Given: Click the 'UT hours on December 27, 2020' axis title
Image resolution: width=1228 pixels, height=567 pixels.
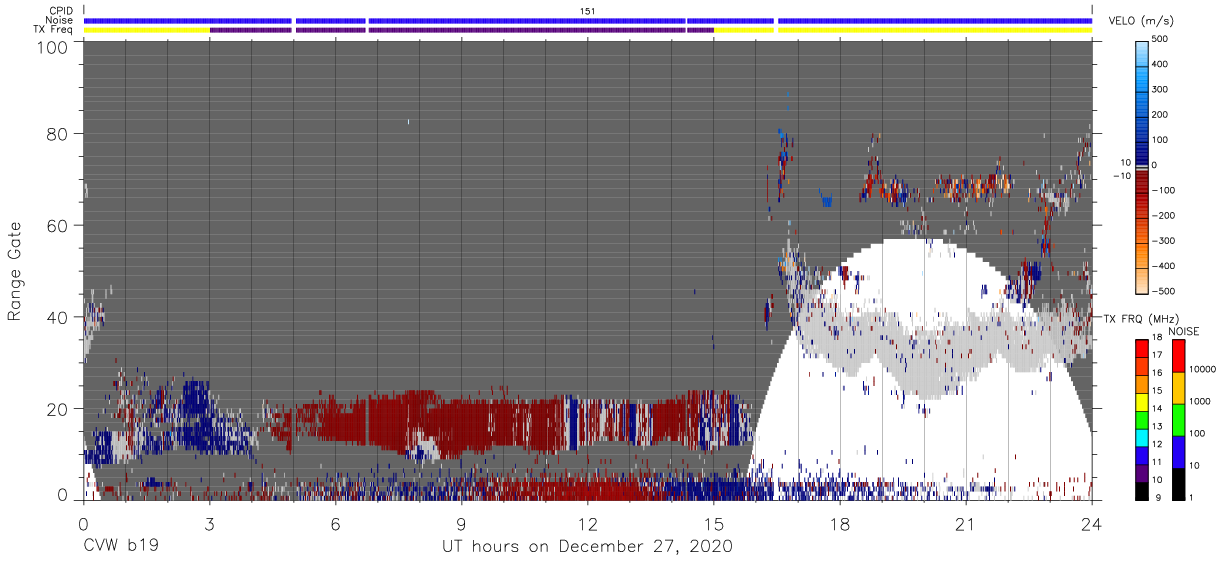Looking at the screenshot, I should pos(587,547).
